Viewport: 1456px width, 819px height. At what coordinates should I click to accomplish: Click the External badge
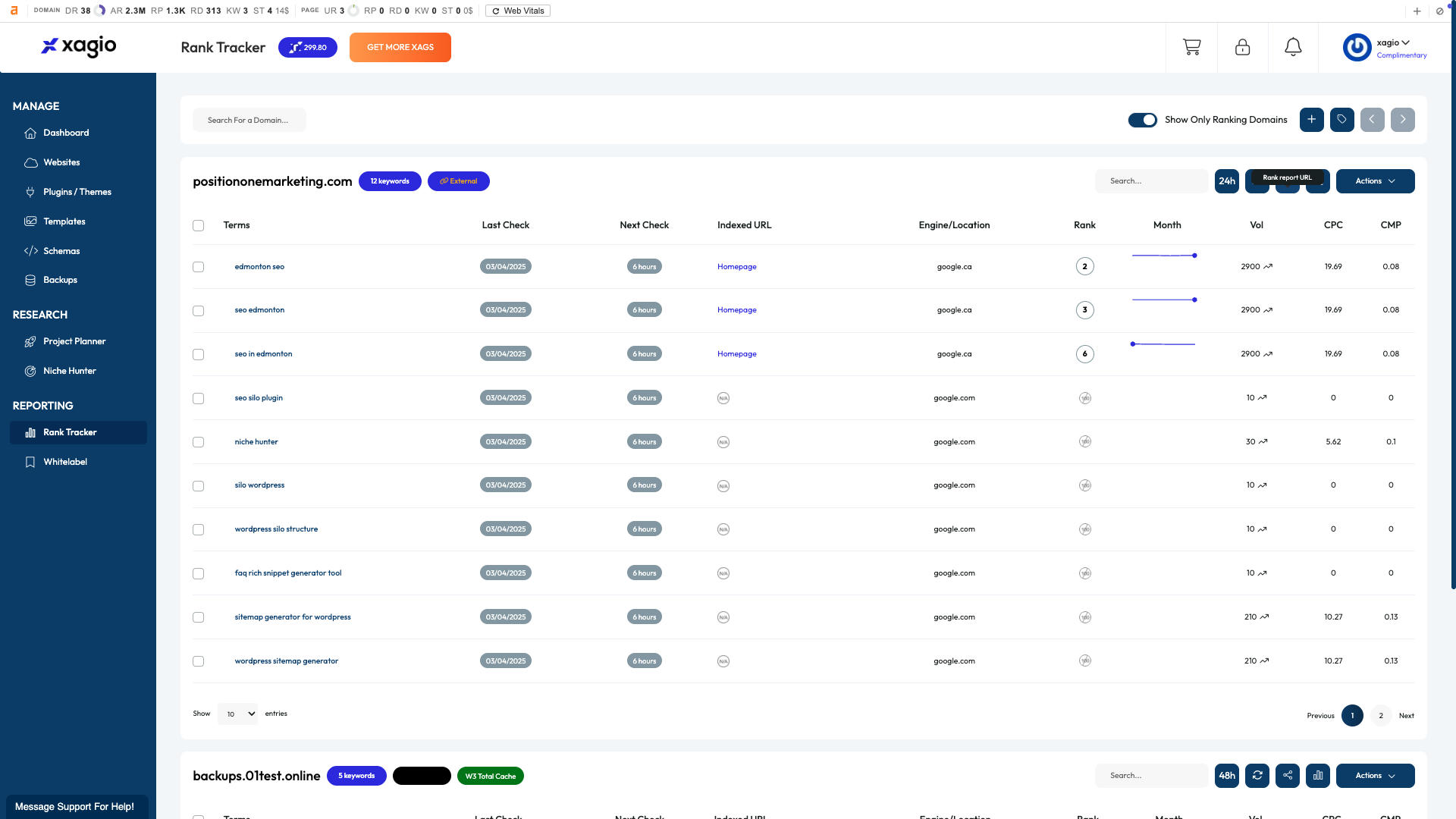point(459,181)
